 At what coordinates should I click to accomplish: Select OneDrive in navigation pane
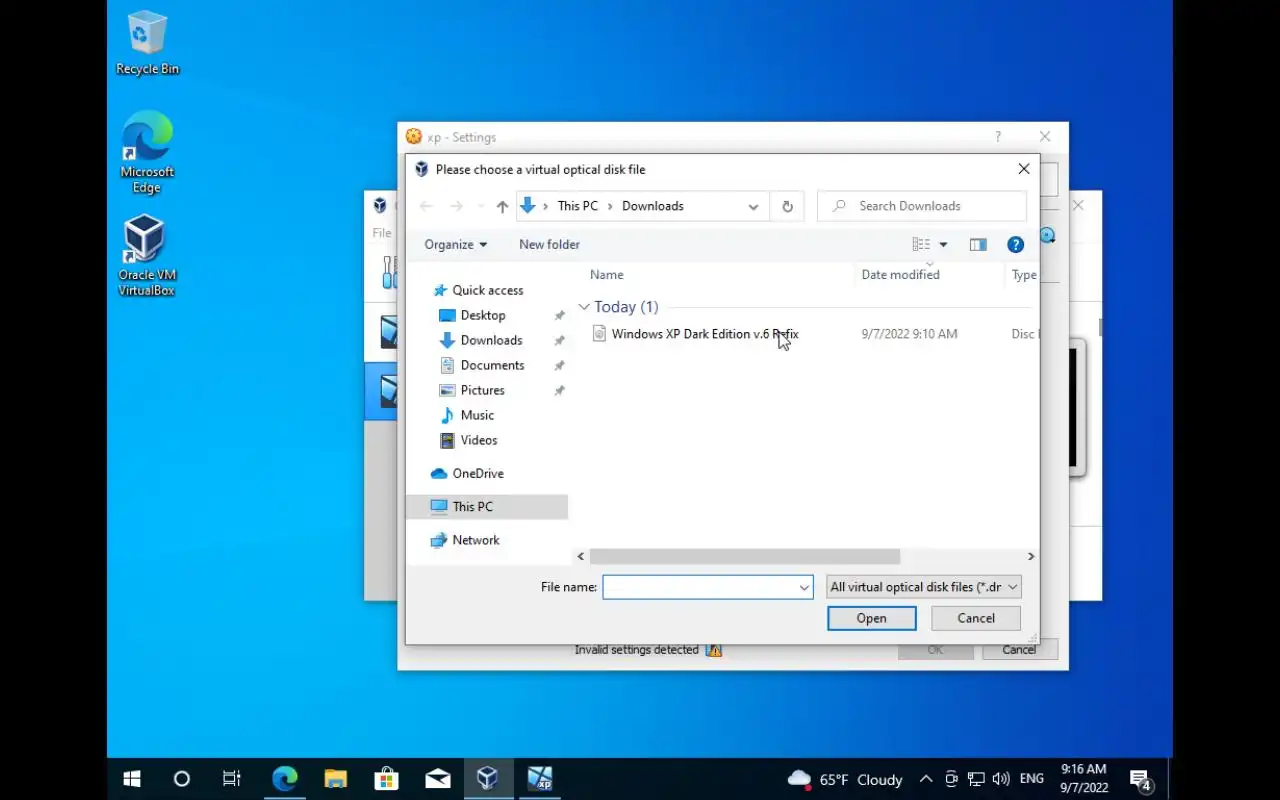477,473
